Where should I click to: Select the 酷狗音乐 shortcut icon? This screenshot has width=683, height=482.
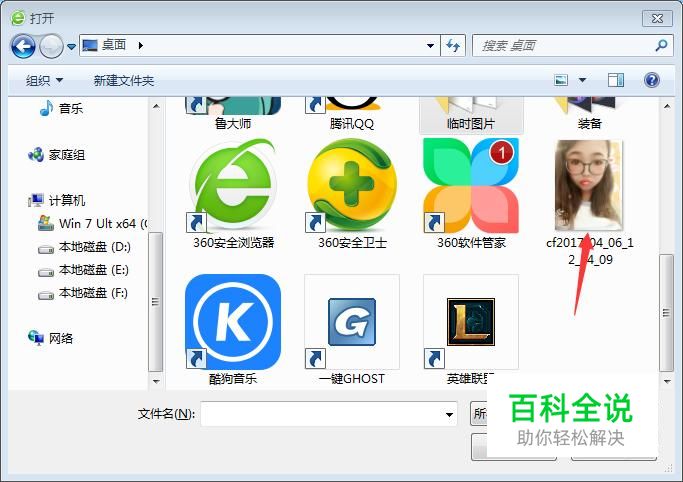(233, 322)
